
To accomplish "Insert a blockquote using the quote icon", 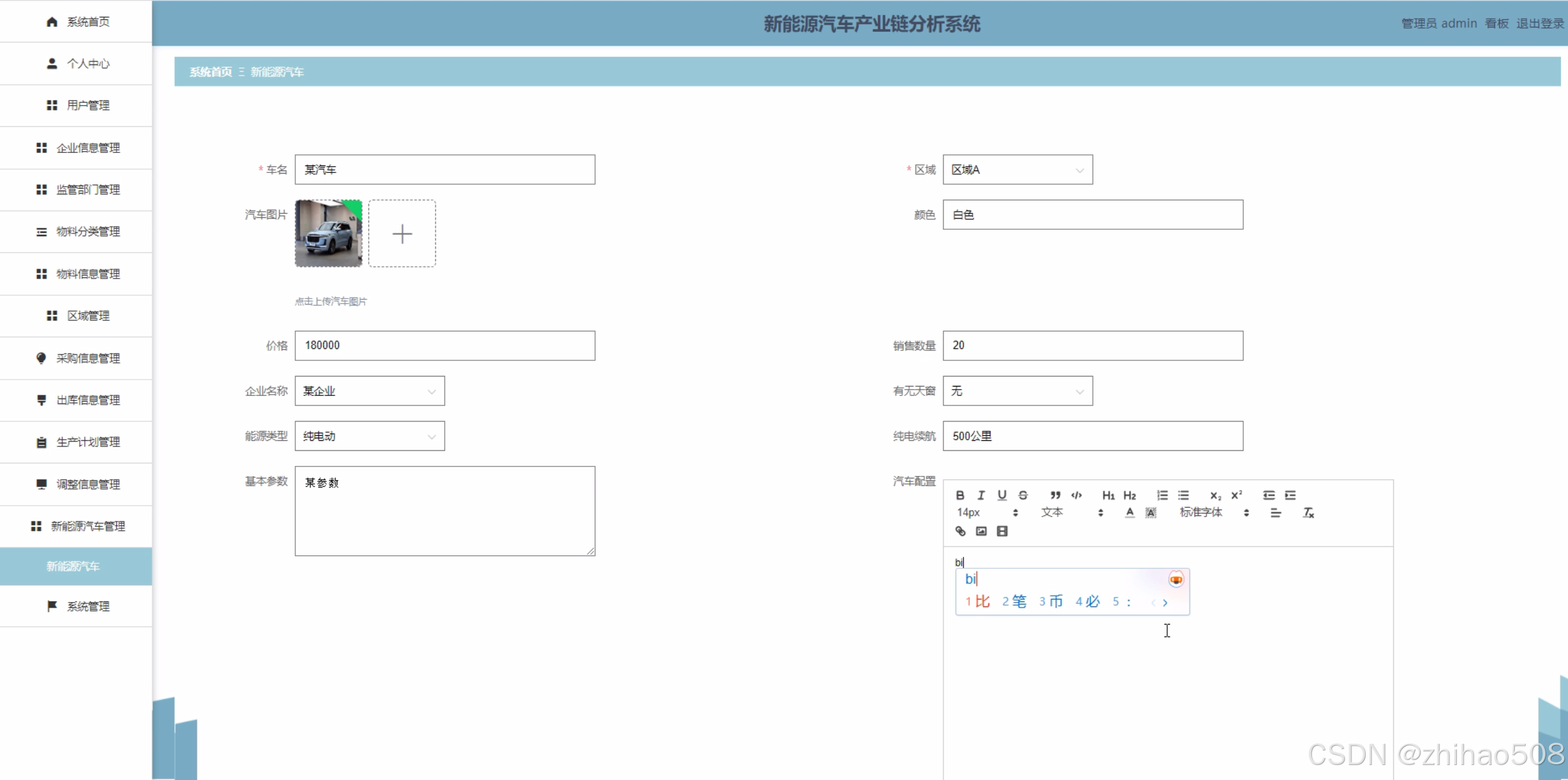I will [x=1055, y=495].
